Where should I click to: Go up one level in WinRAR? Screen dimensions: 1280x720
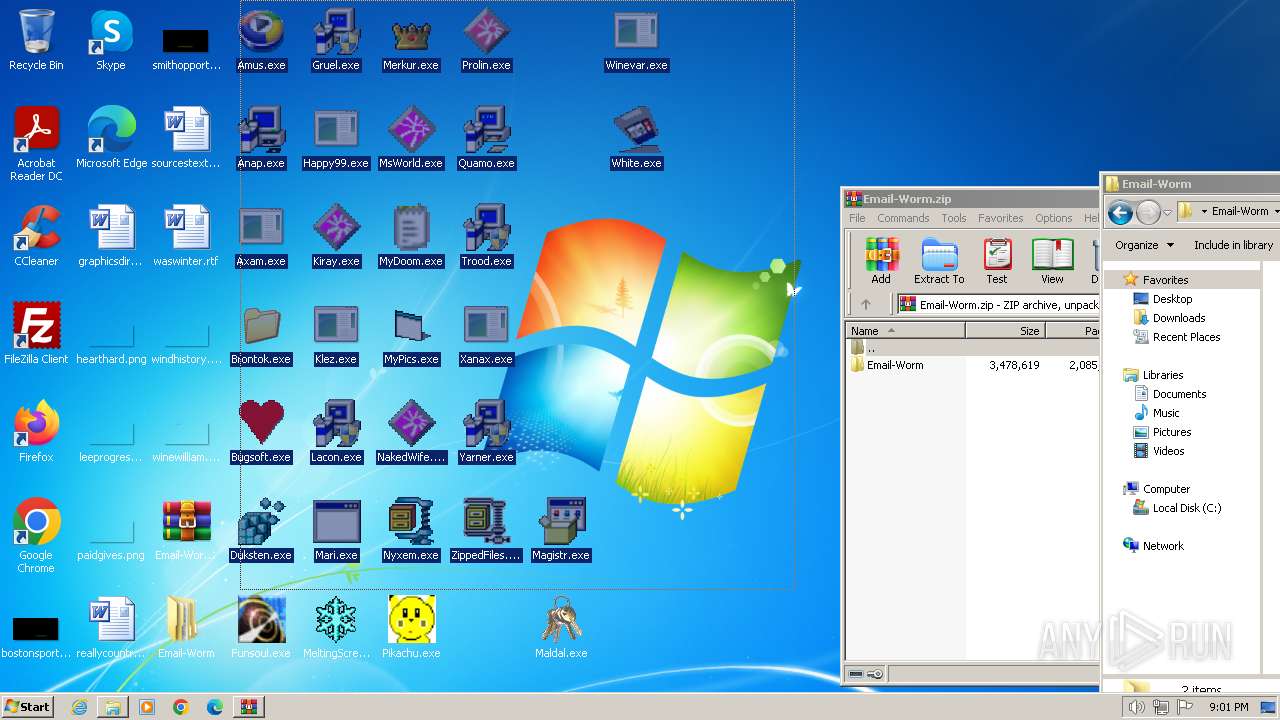click(x=866, y=305)
